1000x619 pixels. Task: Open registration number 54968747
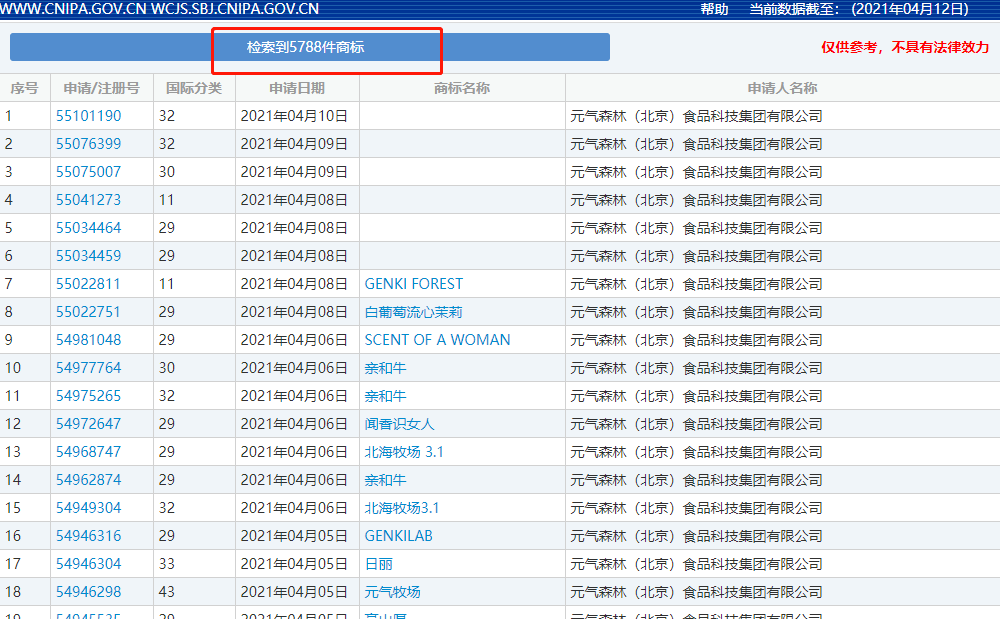tap(88, 453)
